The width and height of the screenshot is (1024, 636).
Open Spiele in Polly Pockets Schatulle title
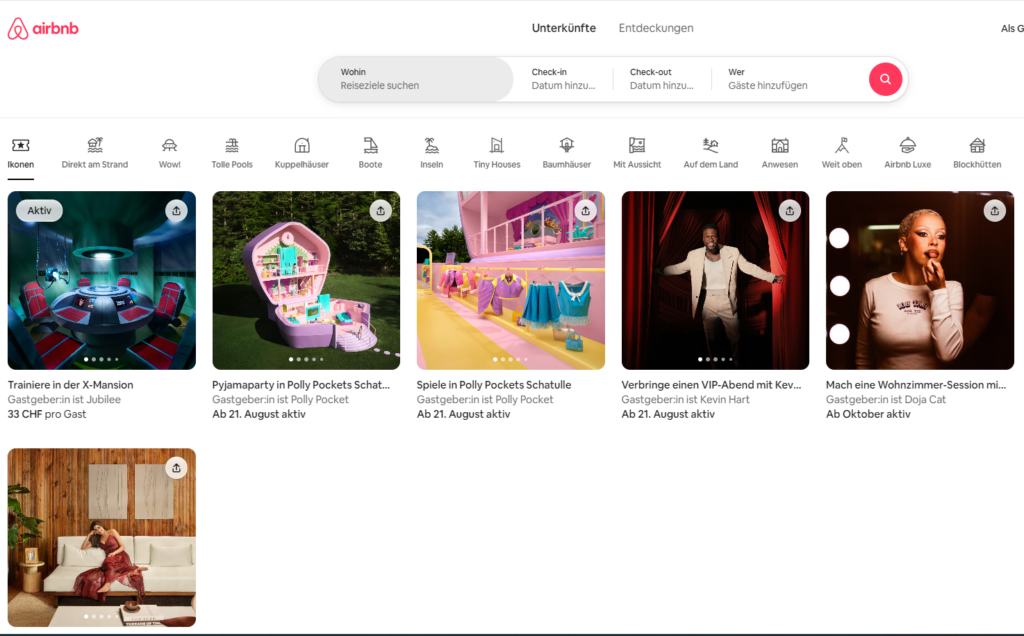tap(494, 385)
